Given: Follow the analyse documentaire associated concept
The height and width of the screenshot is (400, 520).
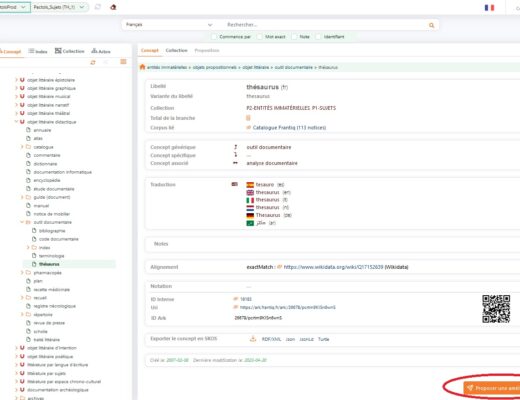Looking at the screenshot, I should coord(272,163).
